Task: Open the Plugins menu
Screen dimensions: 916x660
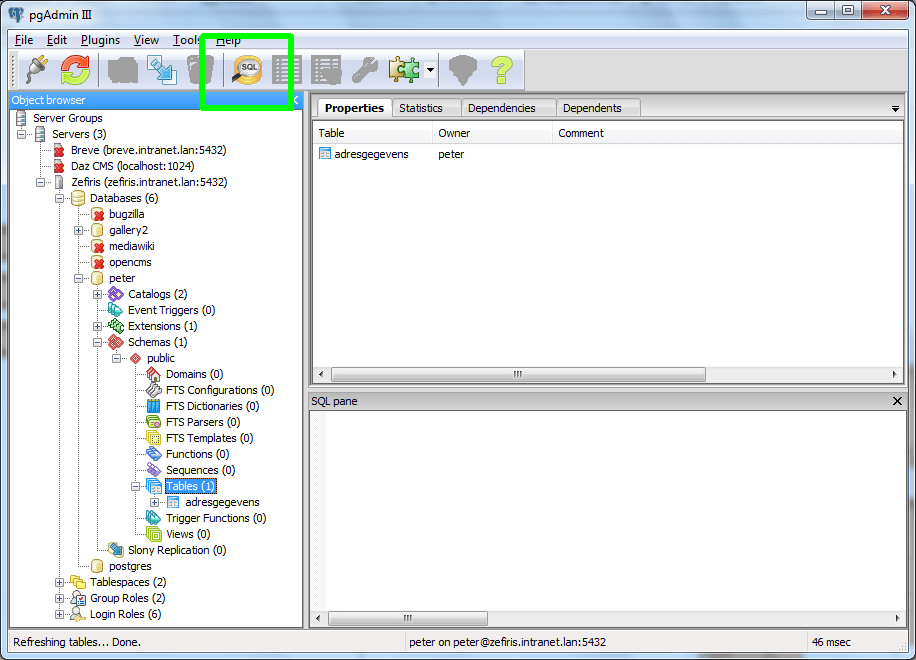Action: 100,40
